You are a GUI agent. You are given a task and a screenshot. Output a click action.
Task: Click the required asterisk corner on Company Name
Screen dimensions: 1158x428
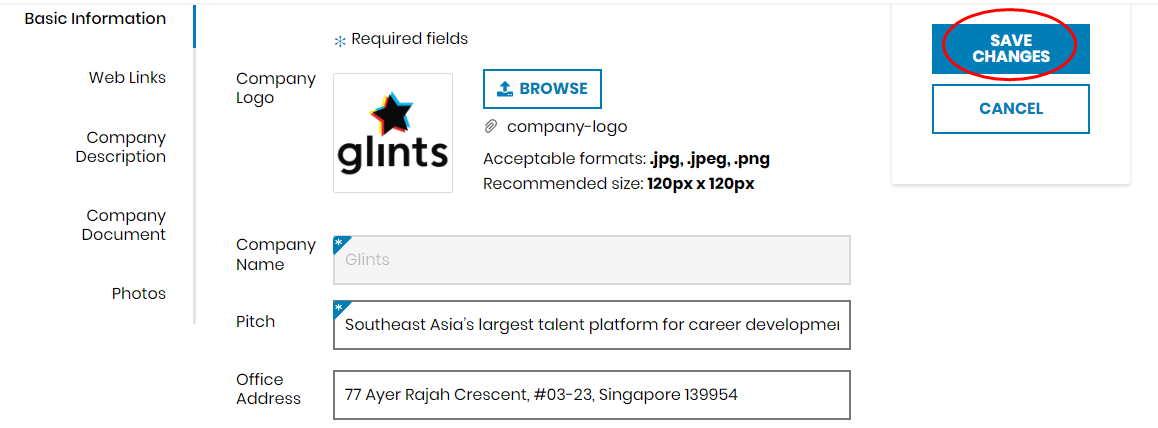pyautogui.click(x=341, y=244)
